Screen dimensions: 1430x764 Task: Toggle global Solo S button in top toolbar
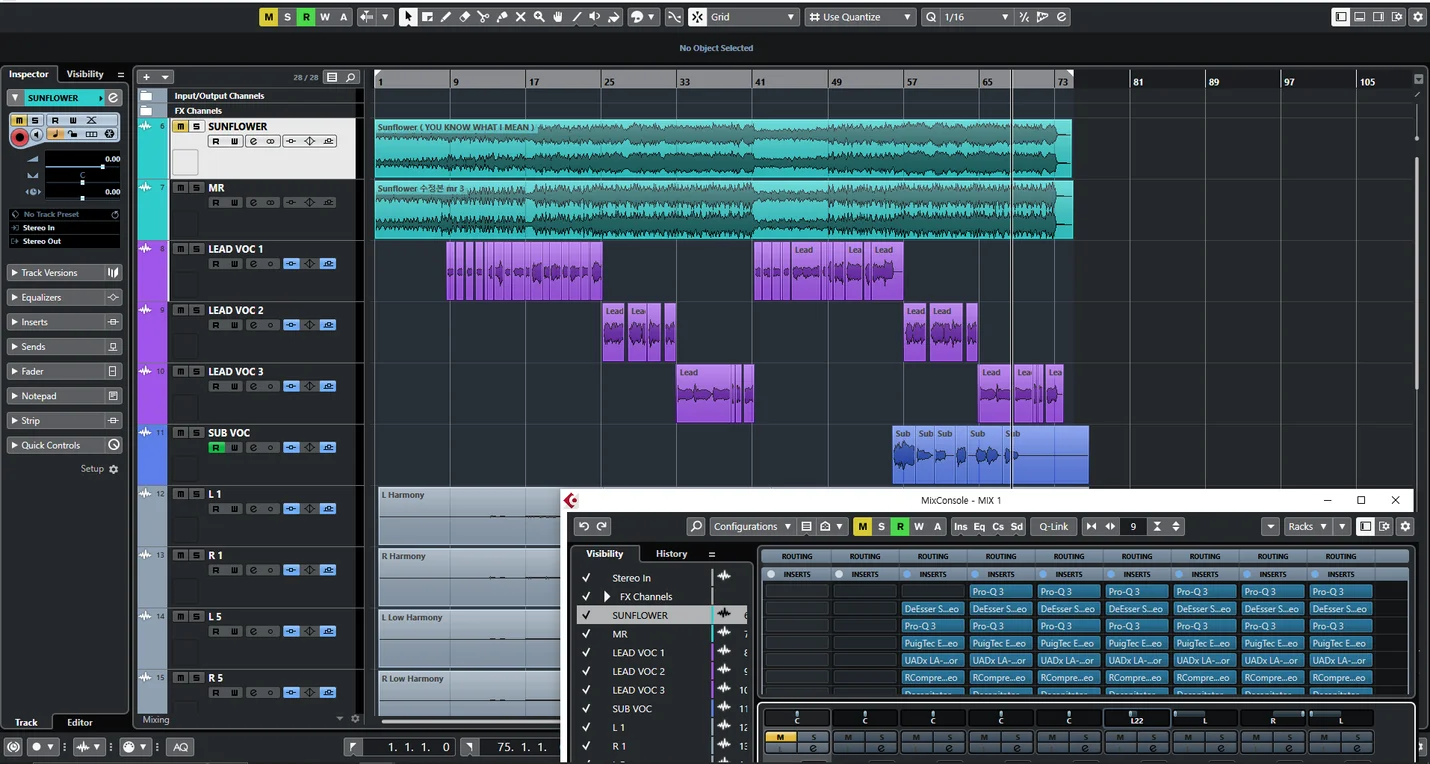[x=287, y=17]
